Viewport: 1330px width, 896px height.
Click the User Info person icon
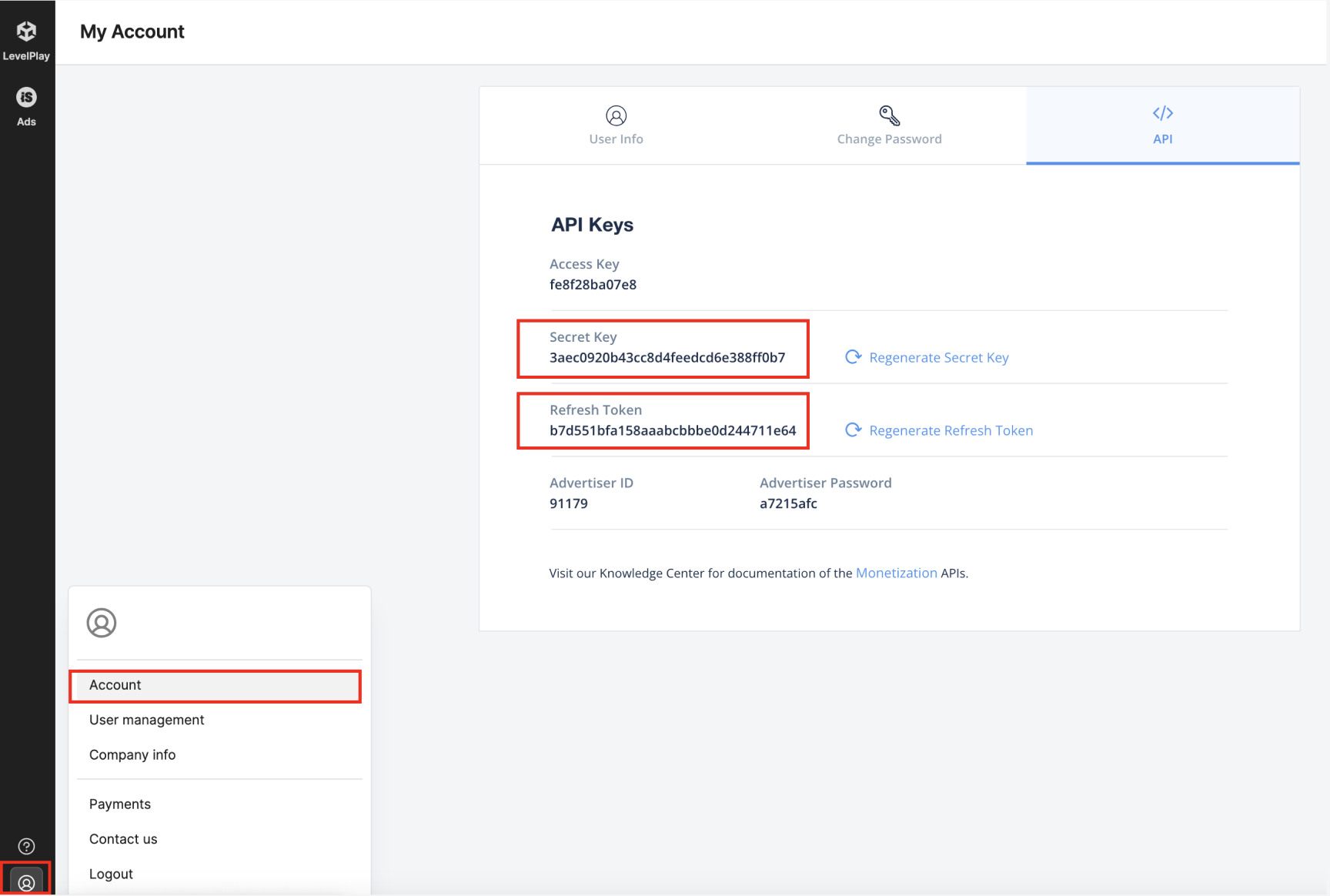coord(617,115)
